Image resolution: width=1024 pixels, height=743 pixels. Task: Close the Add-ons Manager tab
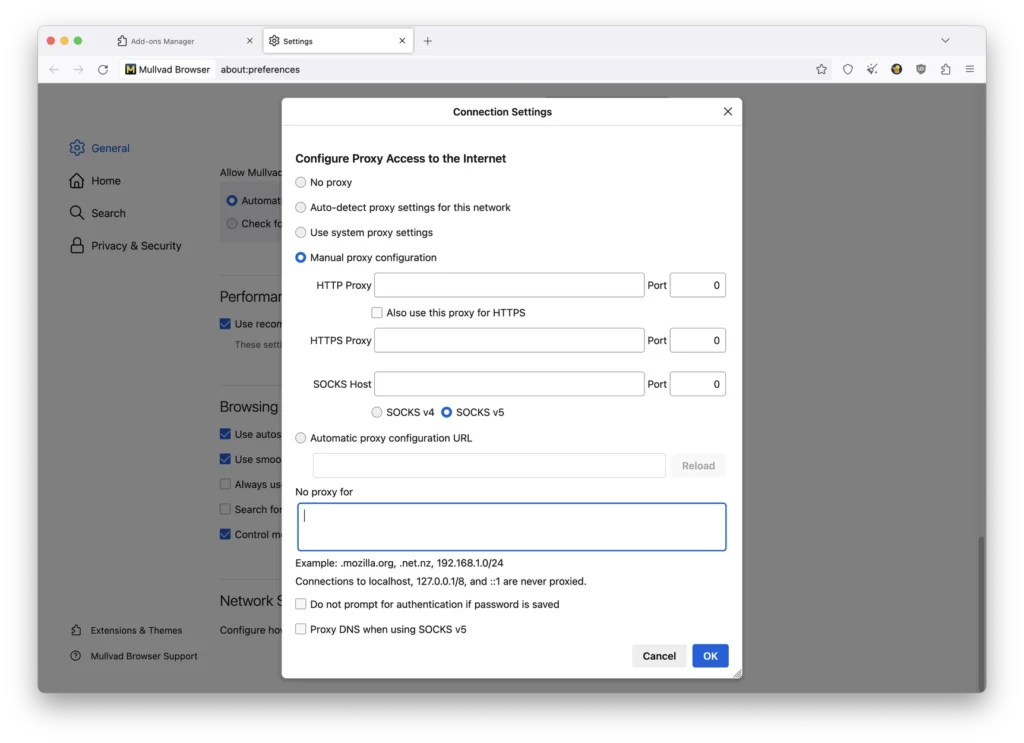tap(249, 41)
